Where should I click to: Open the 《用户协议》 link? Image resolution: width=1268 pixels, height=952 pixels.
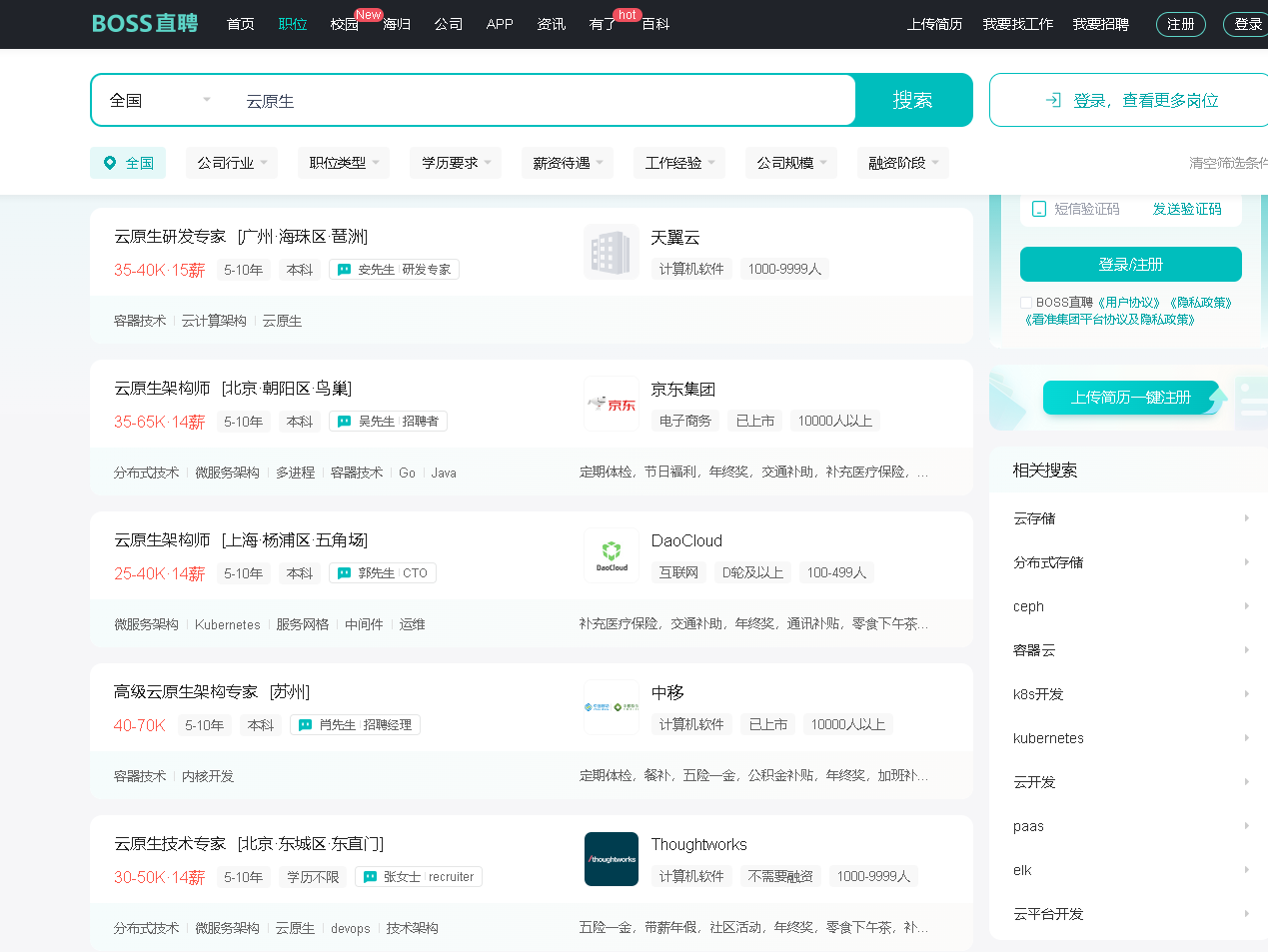pyautogui.click(x=1130, y=303)
